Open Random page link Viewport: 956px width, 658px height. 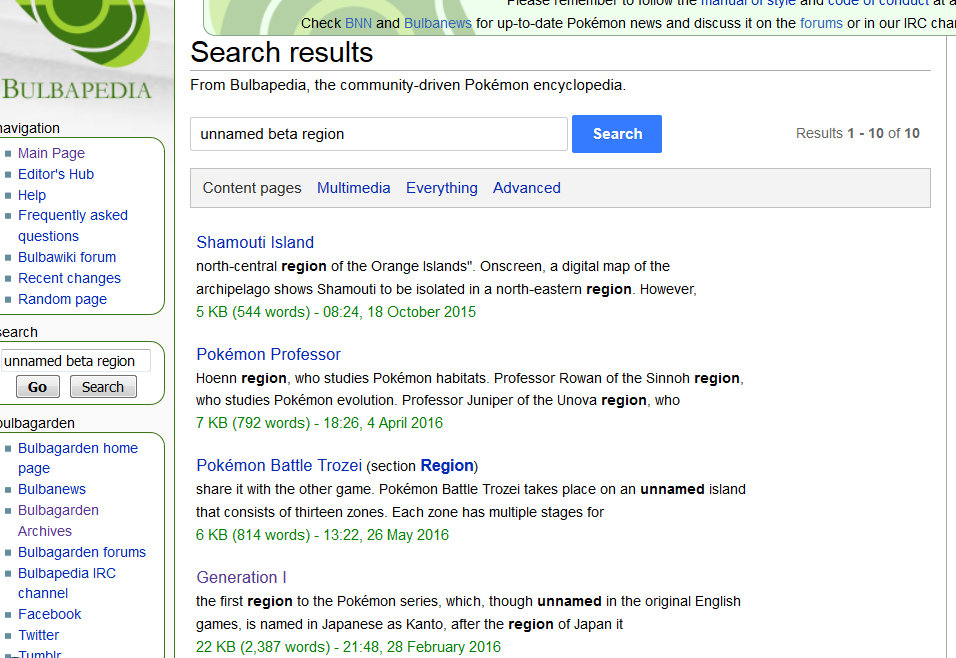62,299
